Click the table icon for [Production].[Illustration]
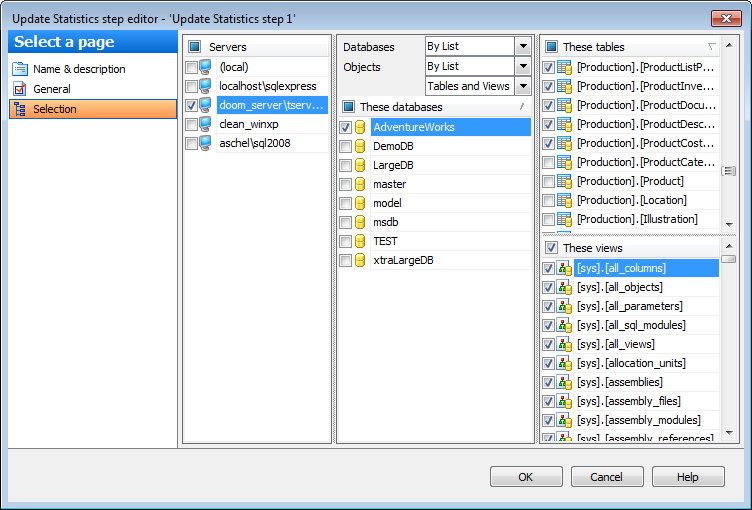 (x=564, y=219)
